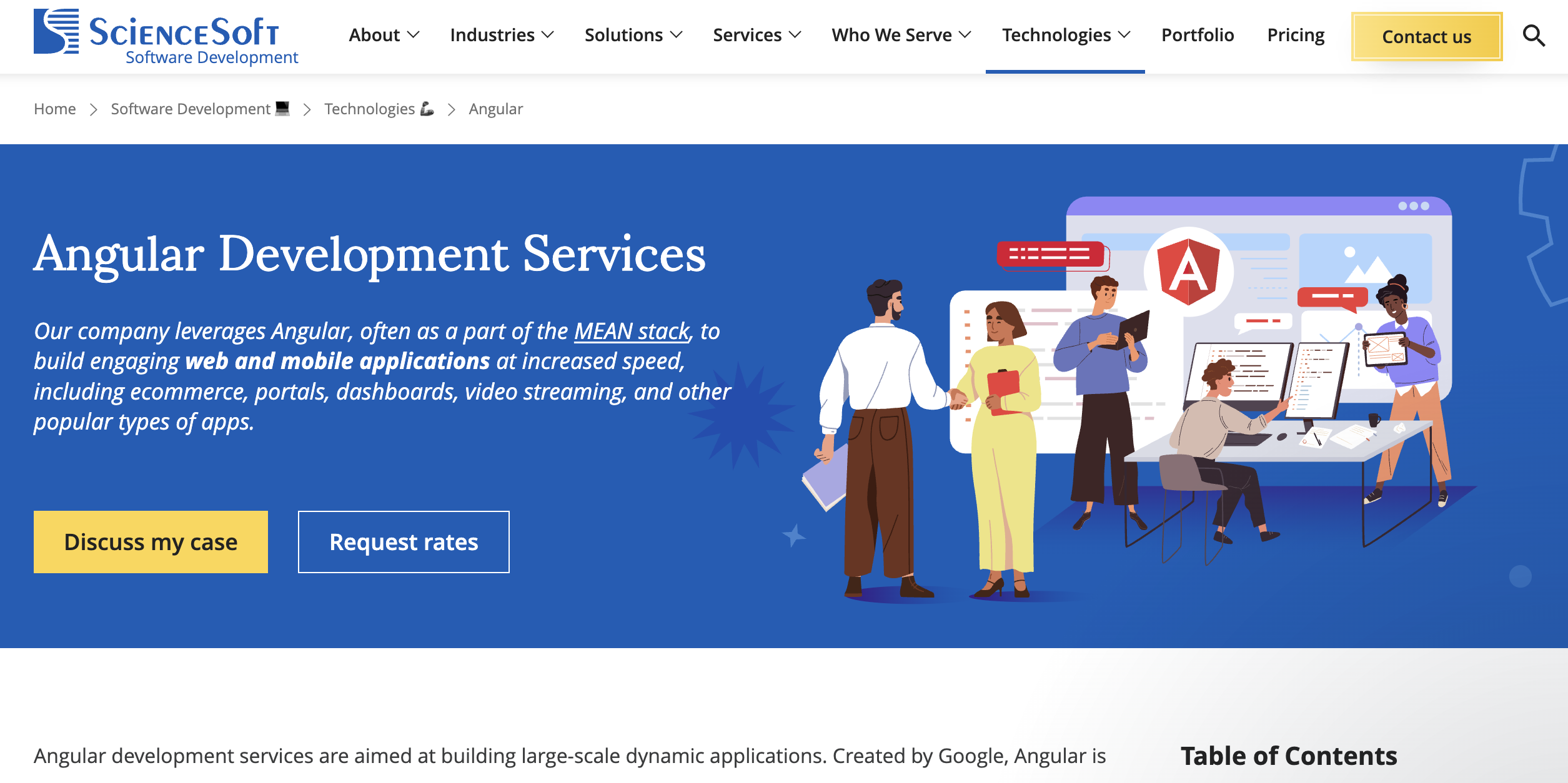Expand the Industries dropdown chevron
The image size is (1568, 783).
click(547, 35)
